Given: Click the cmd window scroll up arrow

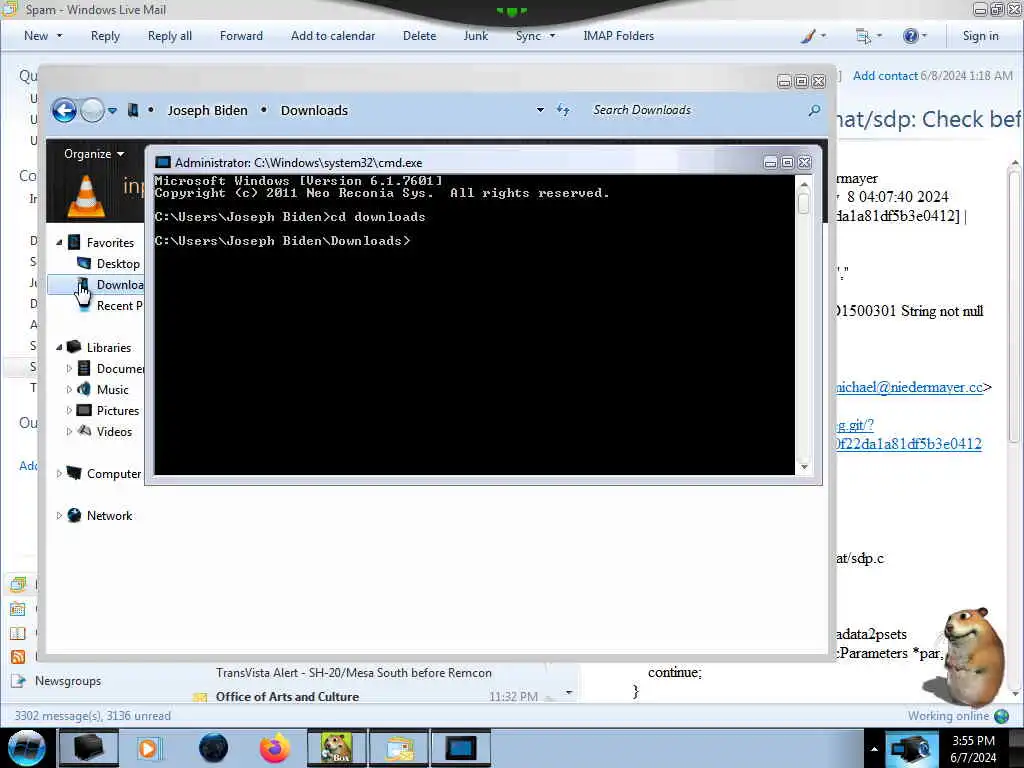Looking at the screenshot, I should [804, 186].
